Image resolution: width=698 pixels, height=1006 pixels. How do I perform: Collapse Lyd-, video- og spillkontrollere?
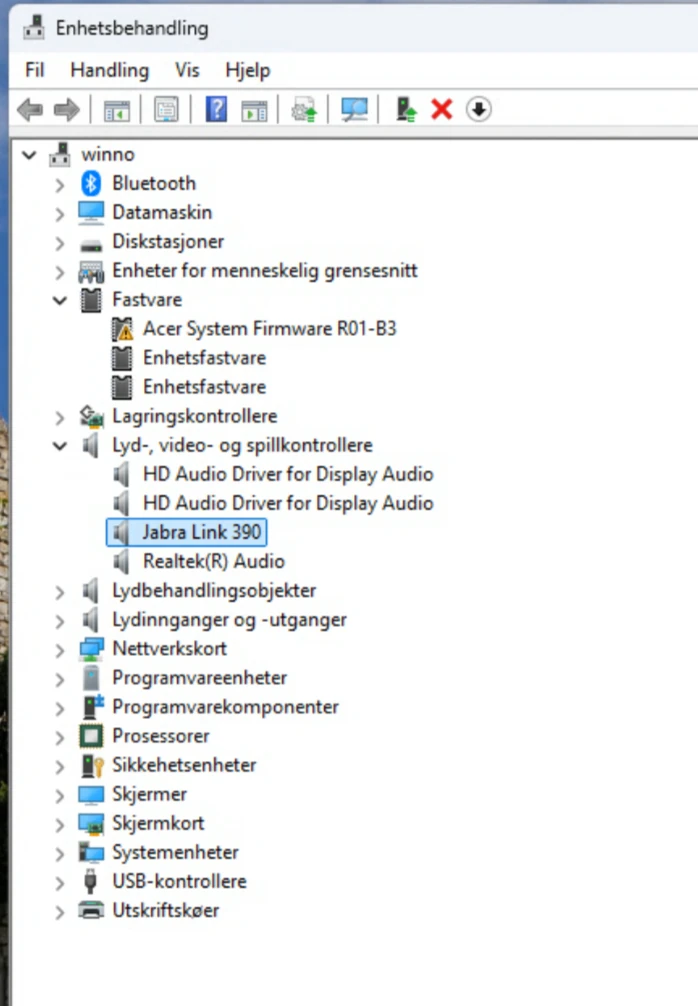[x=60, y=445]
